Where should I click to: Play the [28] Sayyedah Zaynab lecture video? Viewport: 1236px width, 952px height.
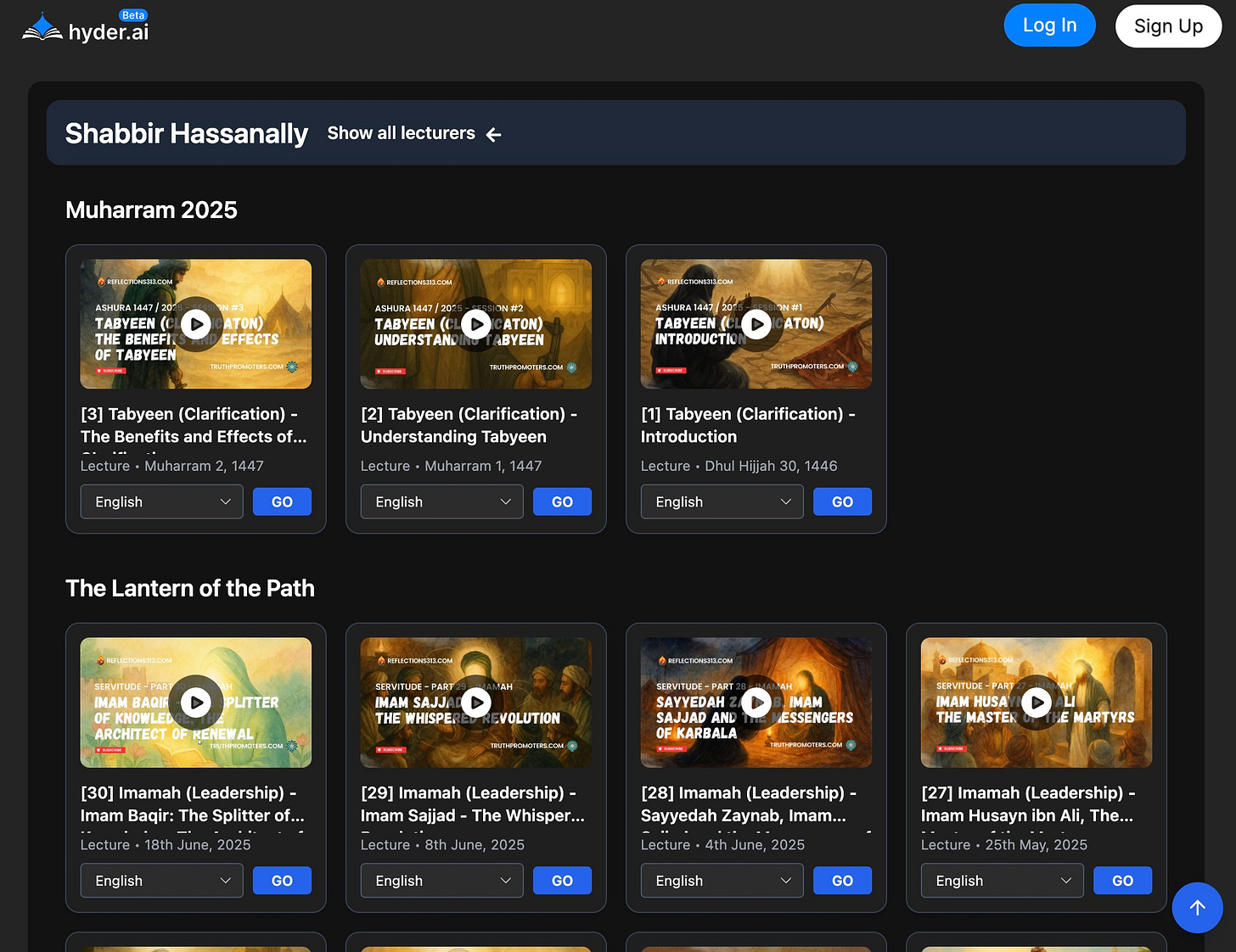pos(756,703)
